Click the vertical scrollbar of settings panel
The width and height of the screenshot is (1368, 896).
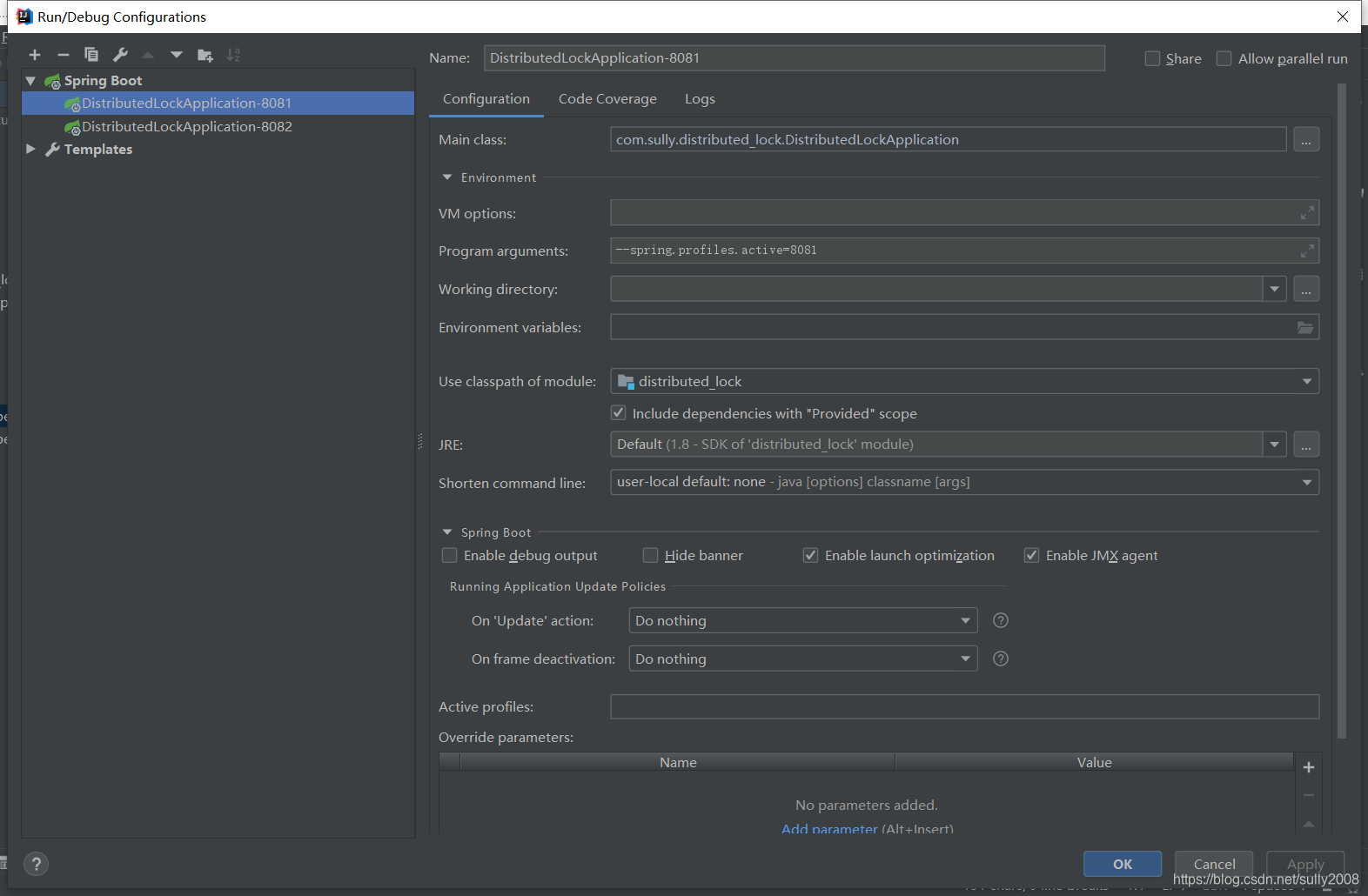(1342, 411)
